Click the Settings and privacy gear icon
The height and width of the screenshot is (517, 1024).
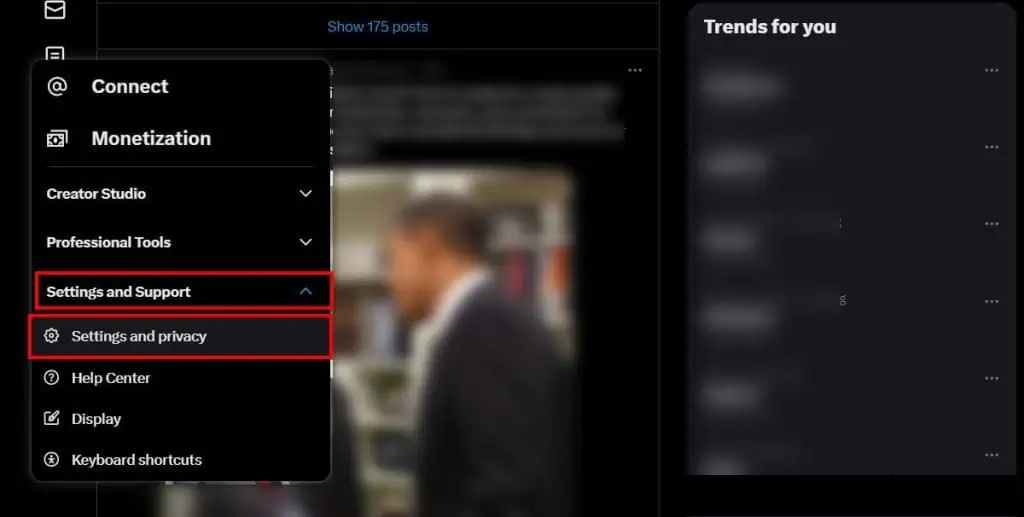click(52, 336)
